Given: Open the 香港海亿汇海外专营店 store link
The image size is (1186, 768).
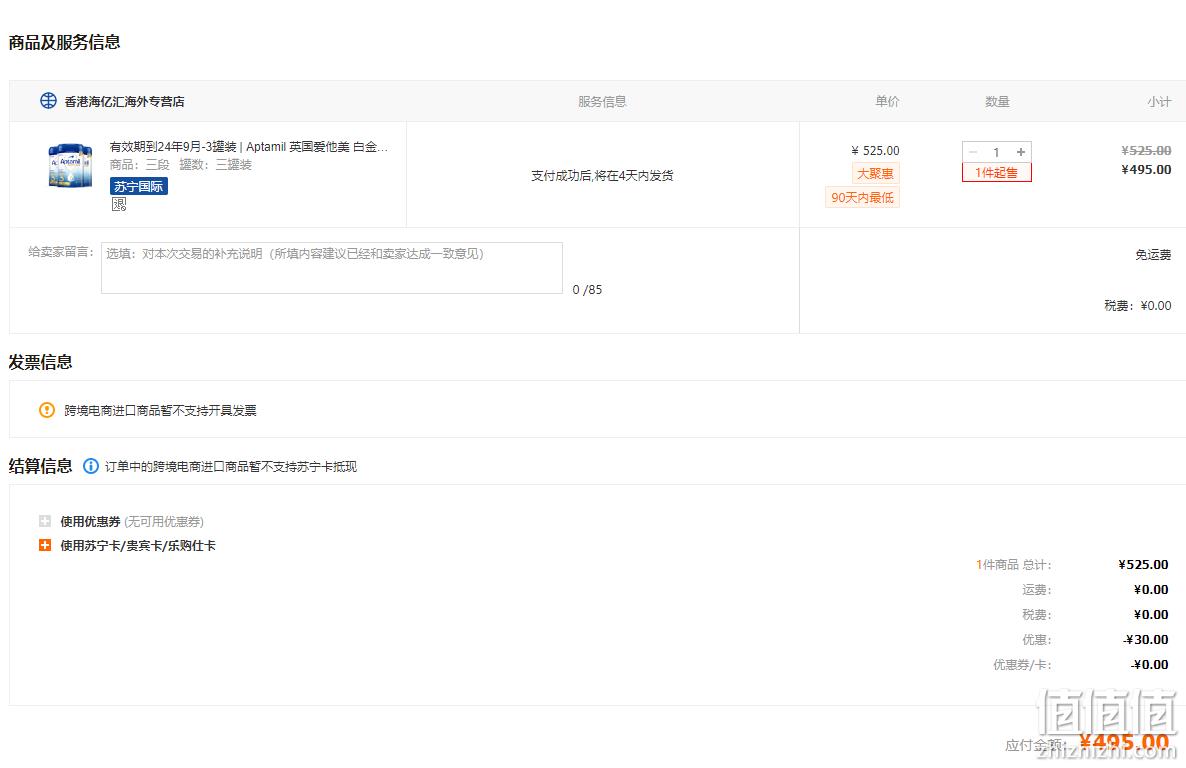Looking at the screenshot, I should (x=124, y=101).
